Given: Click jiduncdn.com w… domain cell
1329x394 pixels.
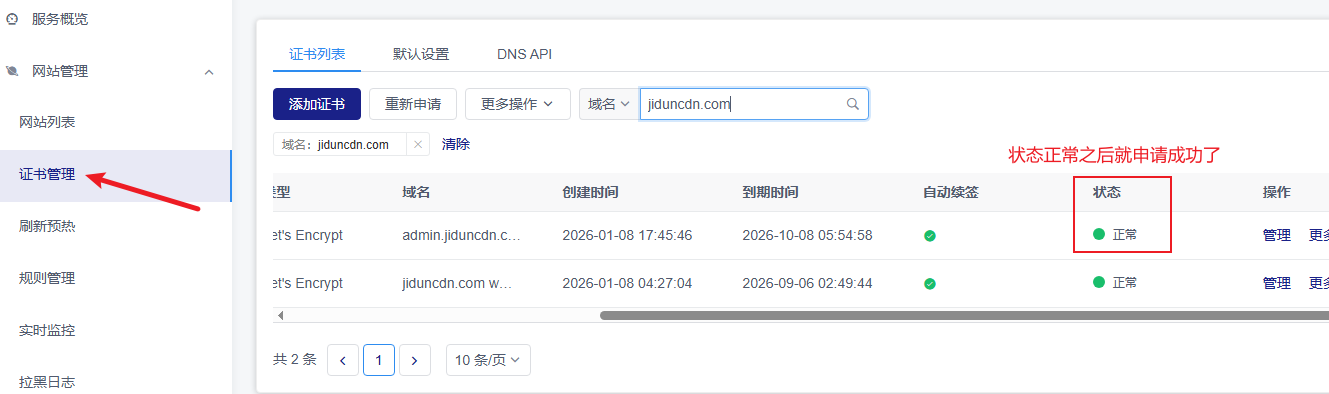Looking at the screenshot, I should pyautogui.click(x=457, y=283).
